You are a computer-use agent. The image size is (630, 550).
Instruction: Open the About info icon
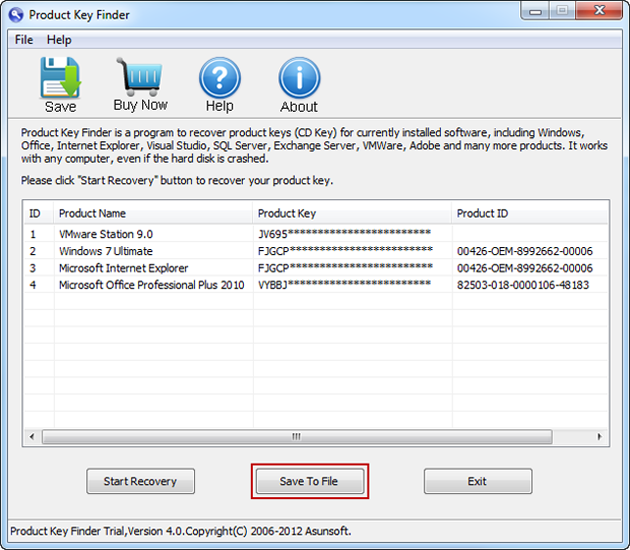pyautogui.click(x=299, y=78)
